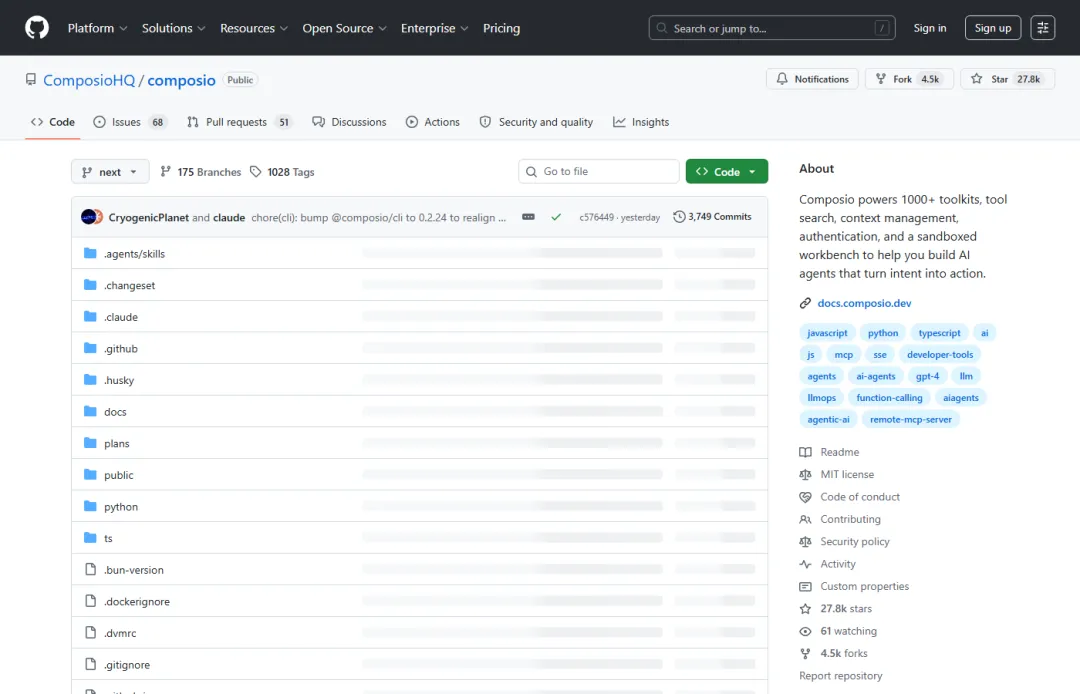1080x694 pixels.
Task: Click the Notifications bell button
Action: pos(812,79)
